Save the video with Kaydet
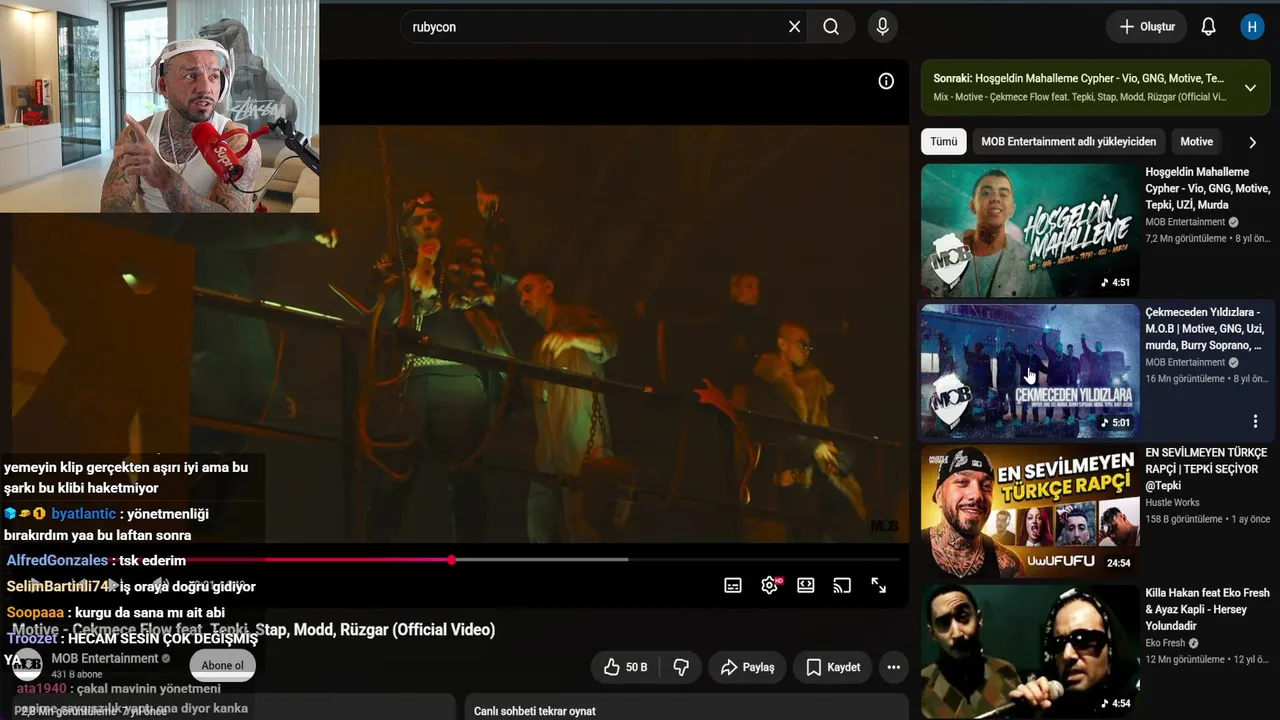The height and width of the screenshot is (720, 1280). coord(833,667)
